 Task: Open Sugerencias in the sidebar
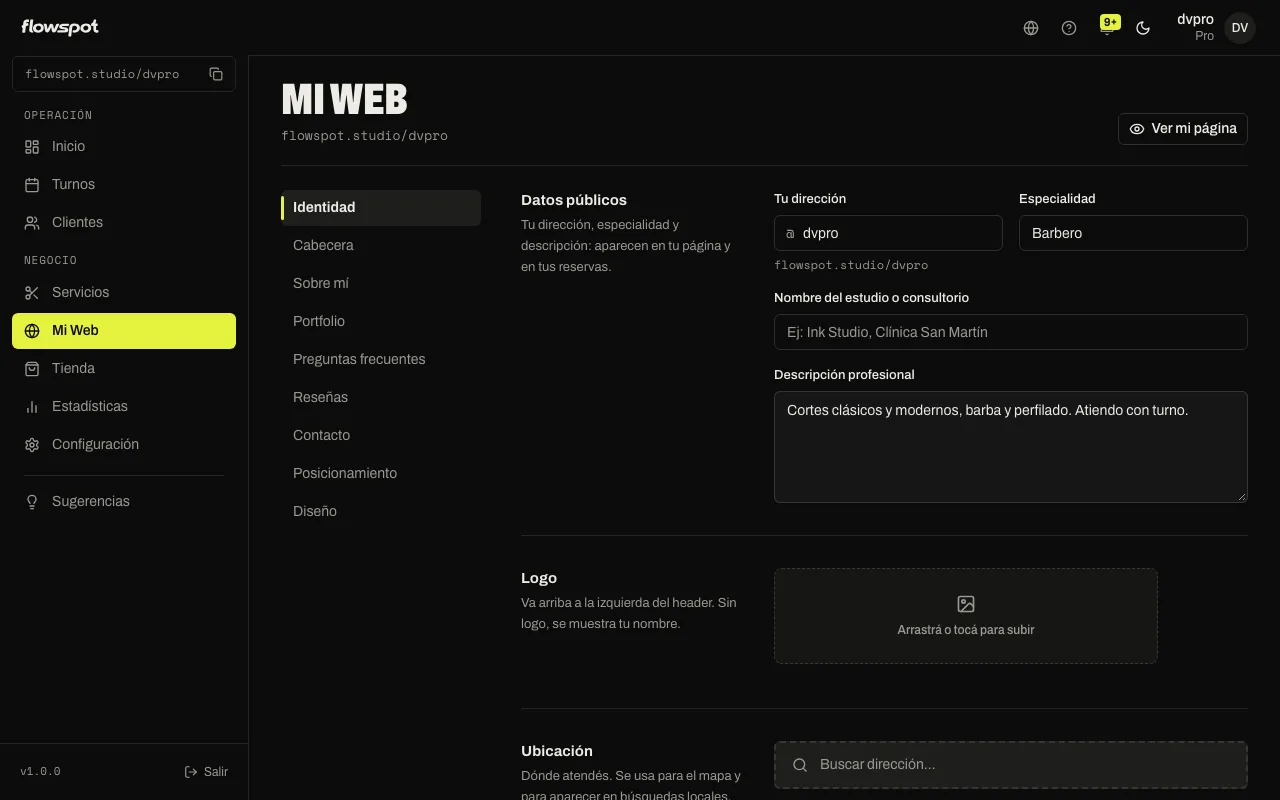[x=124, y=501]
